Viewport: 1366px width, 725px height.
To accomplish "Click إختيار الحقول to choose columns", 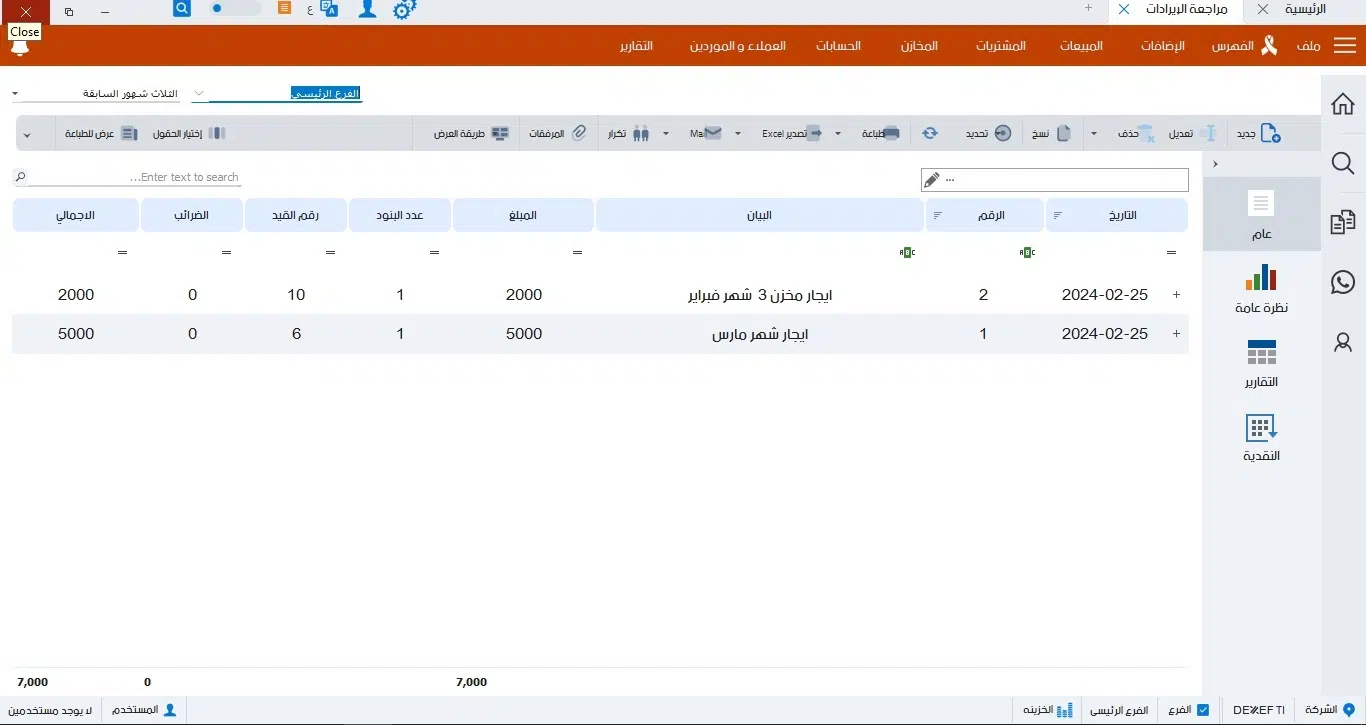I will click(177, 133).
